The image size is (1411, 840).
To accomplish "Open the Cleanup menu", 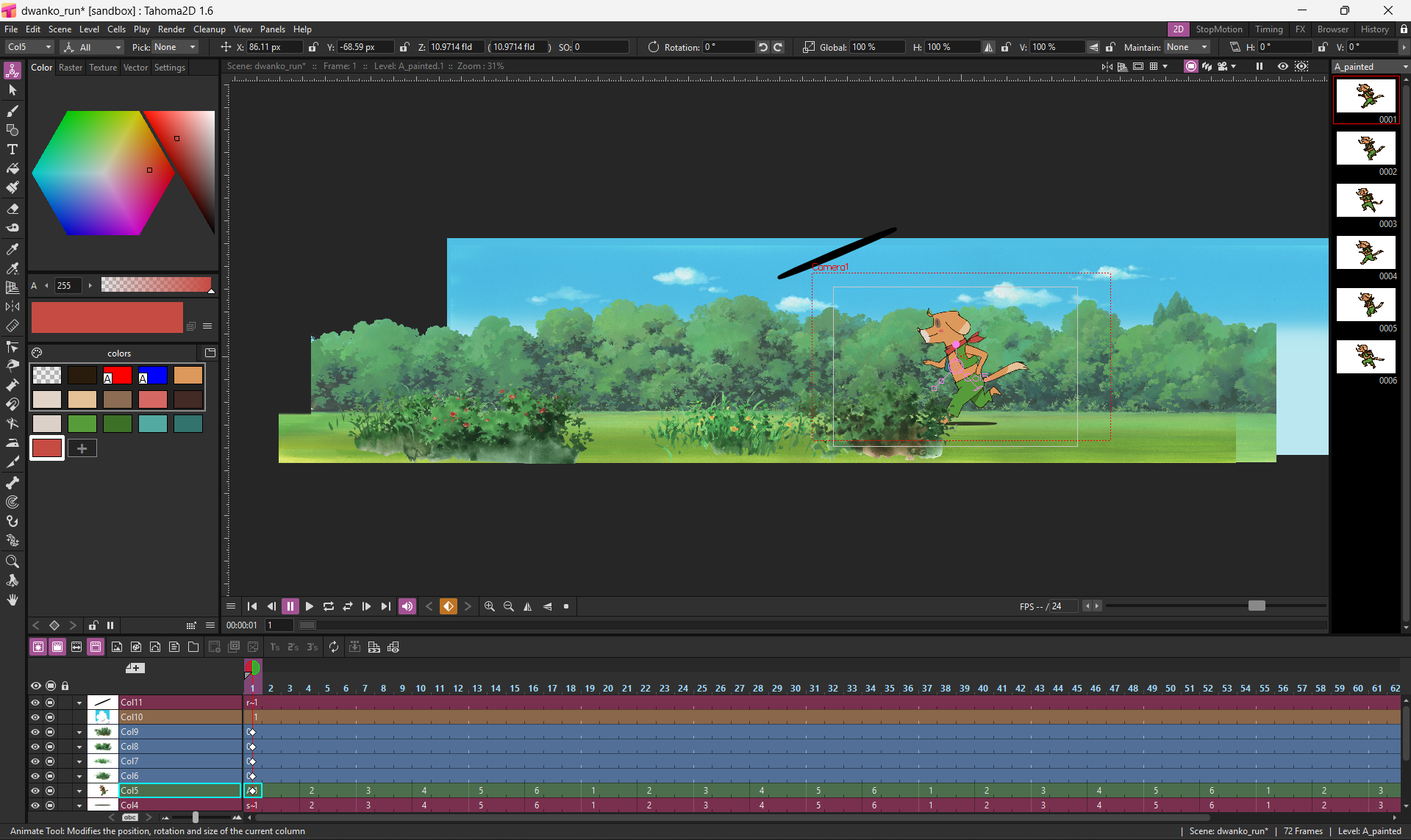I will [209, 29].
